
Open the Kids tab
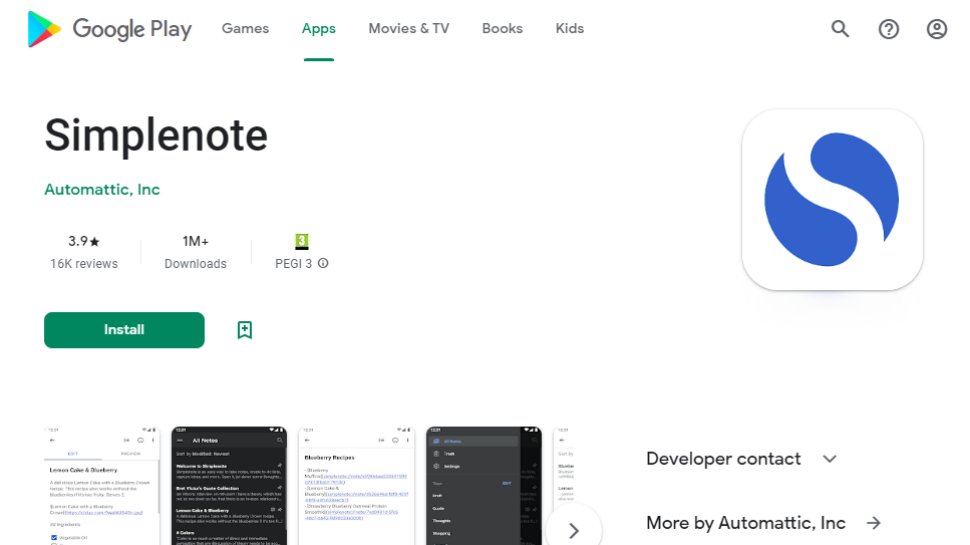click(x=570, y=28)
